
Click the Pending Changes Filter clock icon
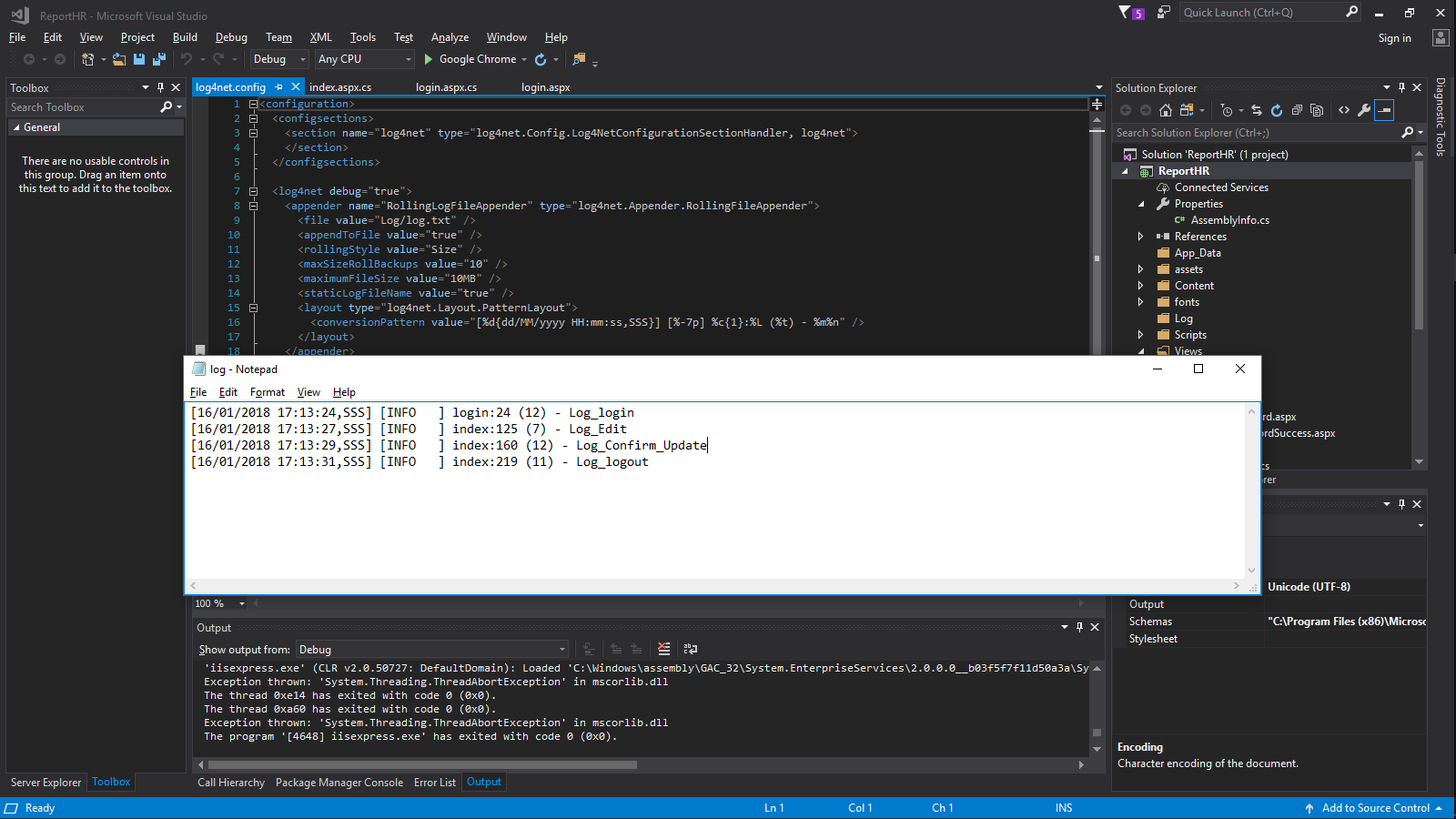pyautogui.click(x=1227, y=110)
